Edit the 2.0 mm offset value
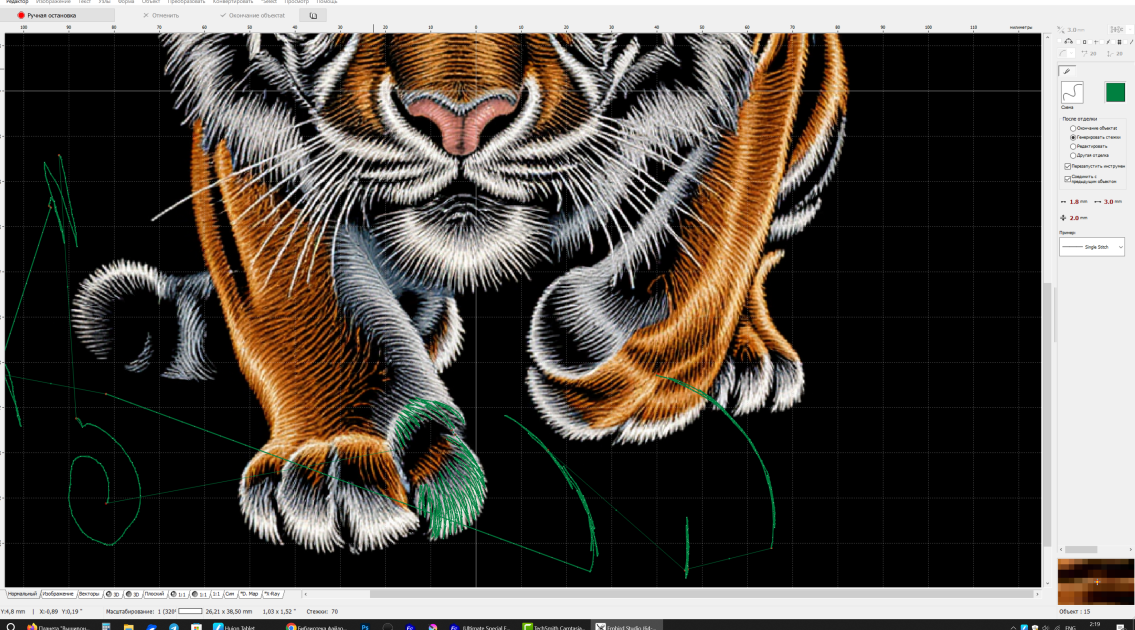The width and height of the screenshot is (1135, 630). [1074, 218]
